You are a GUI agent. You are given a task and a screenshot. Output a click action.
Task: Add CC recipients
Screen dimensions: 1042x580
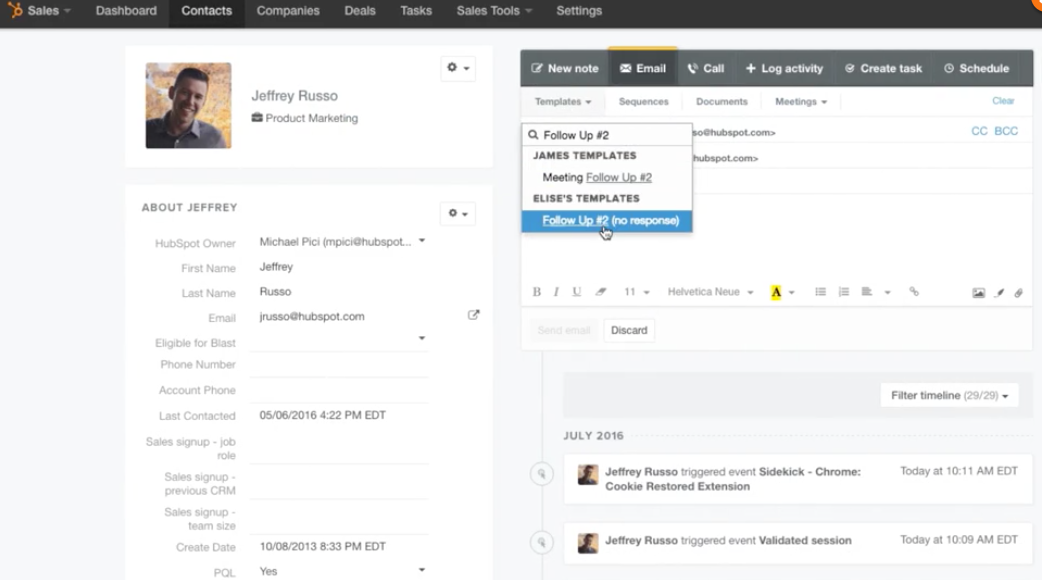click(979, 131)
